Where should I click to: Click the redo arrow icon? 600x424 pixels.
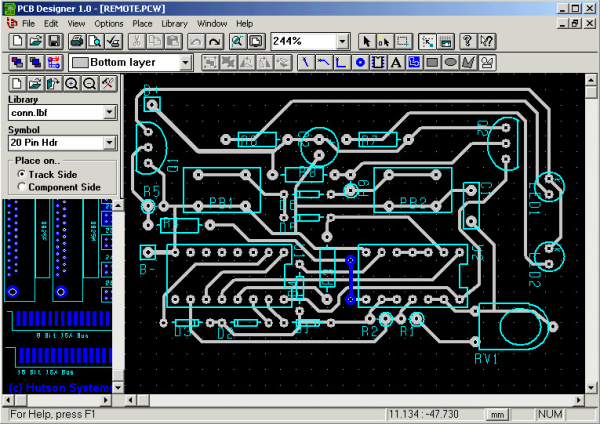pos(214,41)
